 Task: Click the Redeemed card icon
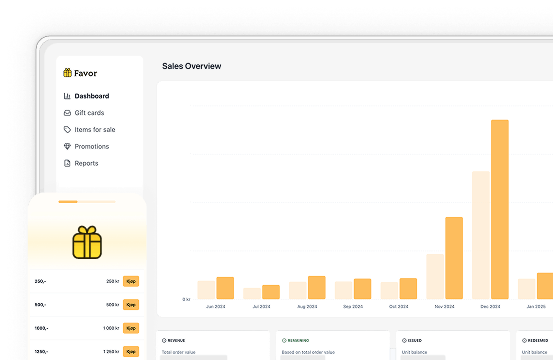point(524,340)
